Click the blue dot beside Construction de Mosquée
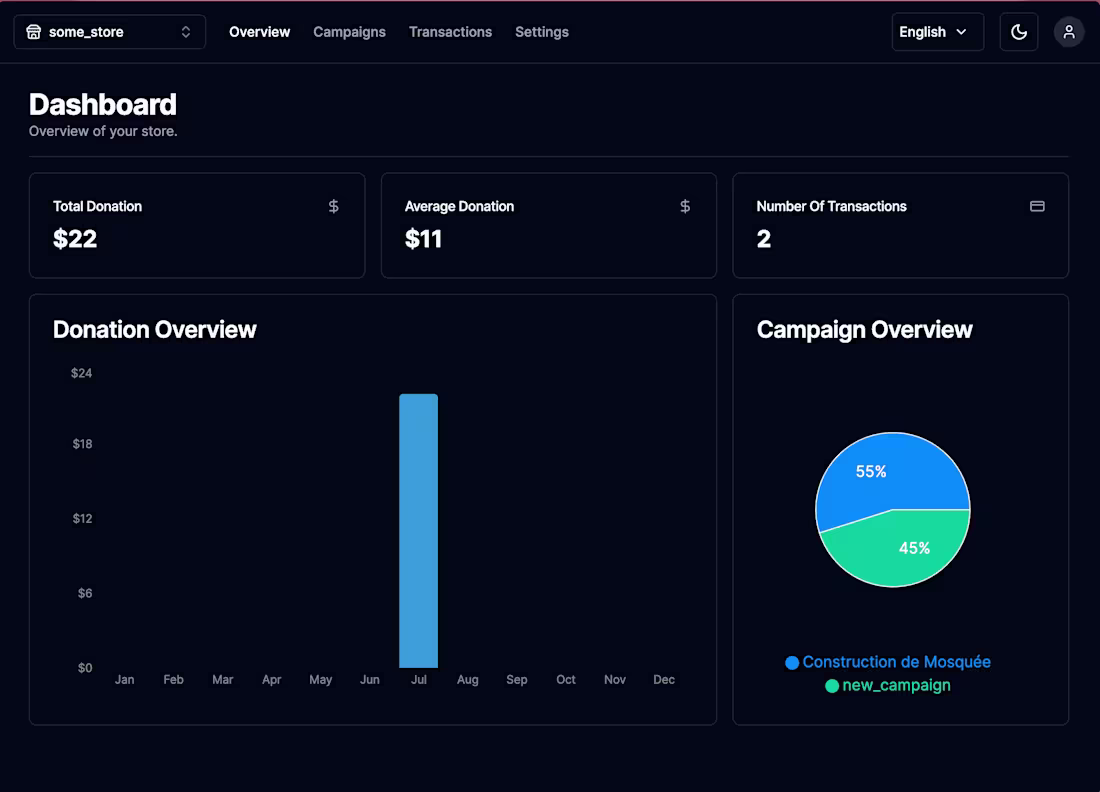 coord(790,662)
